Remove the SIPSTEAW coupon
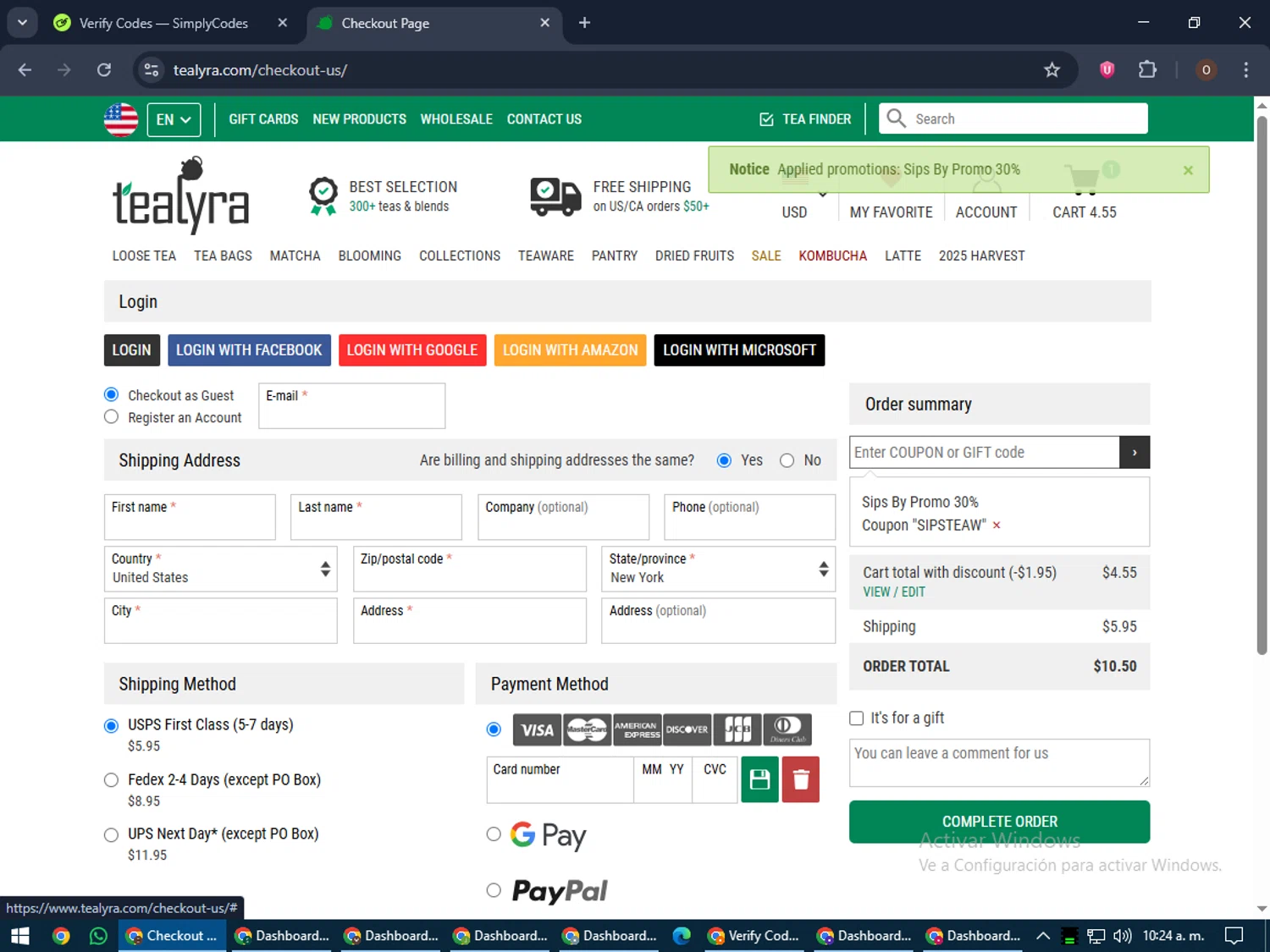Screen dimensions: 1270x952 [x=997, y=526]
